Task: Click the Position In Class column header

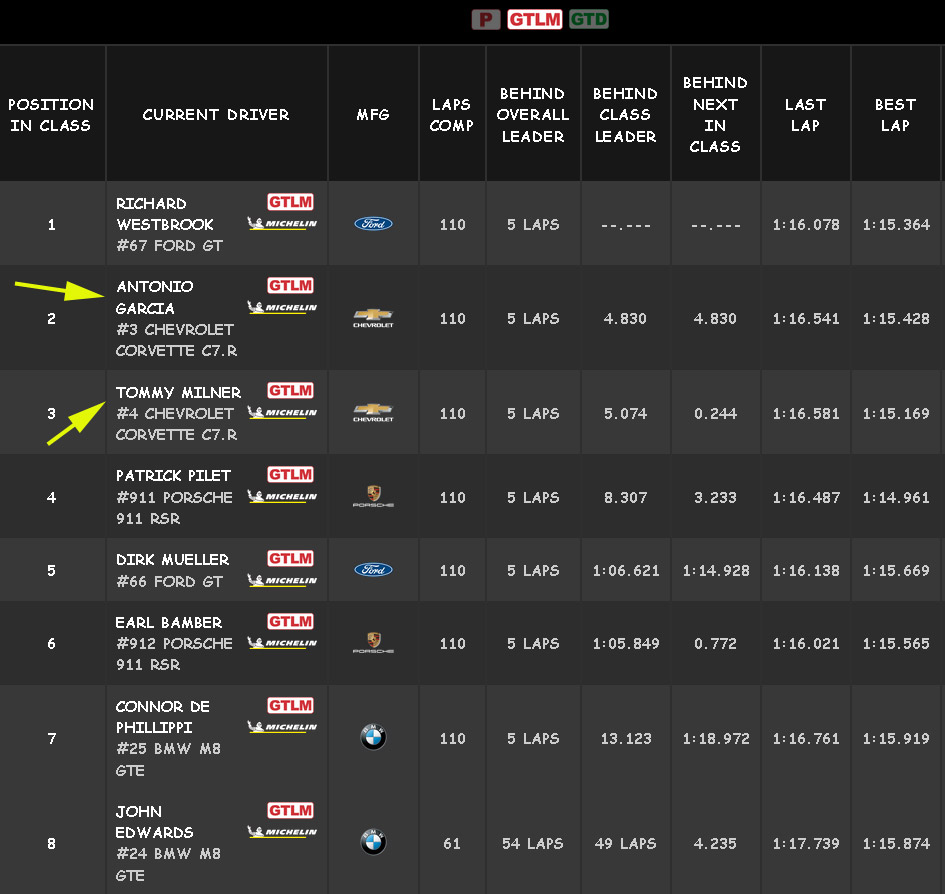Action: [51, 115]
